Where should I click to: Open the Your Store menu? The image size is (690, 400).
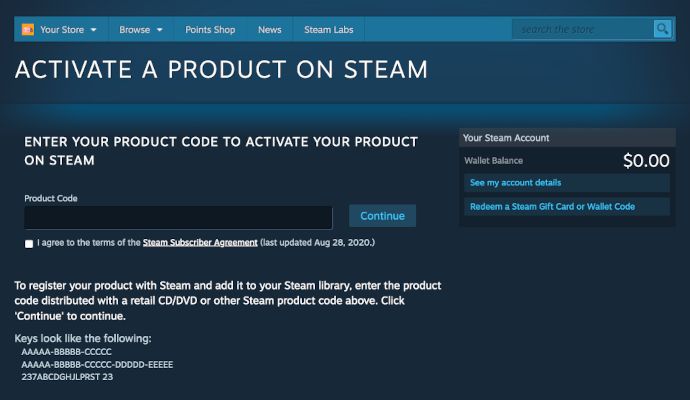click(x=62, y=29)
